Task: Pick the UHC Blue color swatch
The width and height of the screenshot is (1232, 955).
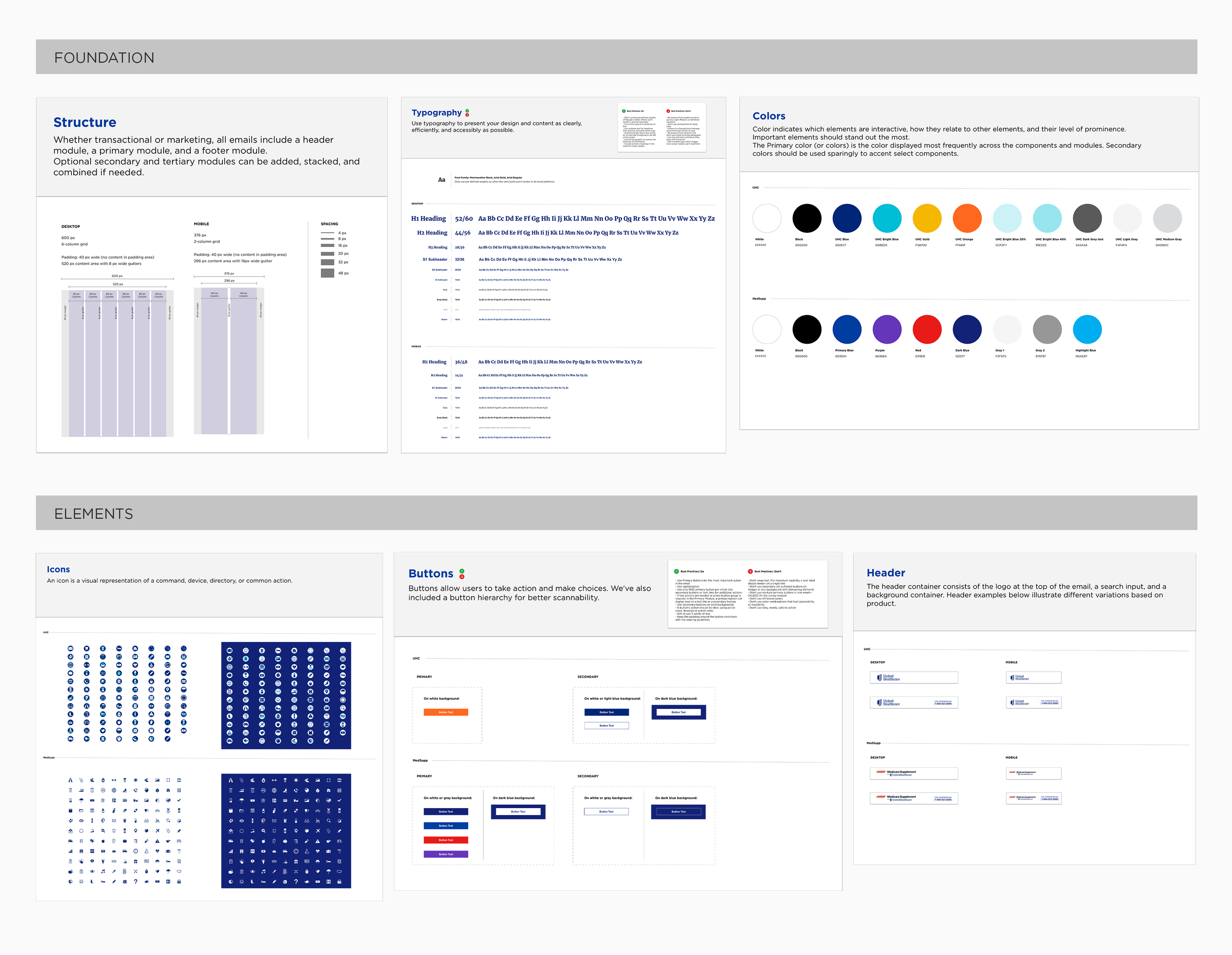Action: 847,218
